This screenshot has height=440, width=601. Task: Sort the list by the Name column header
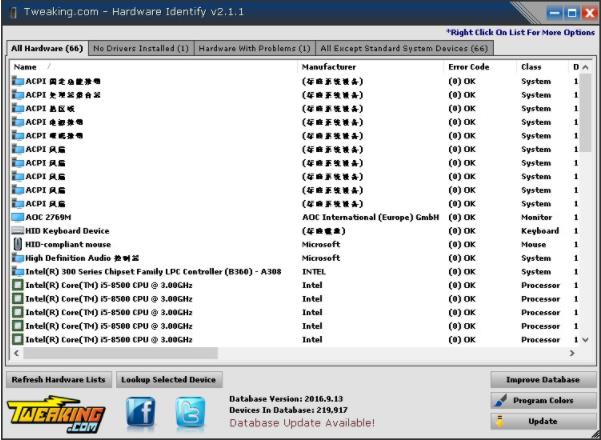point(150,67)
